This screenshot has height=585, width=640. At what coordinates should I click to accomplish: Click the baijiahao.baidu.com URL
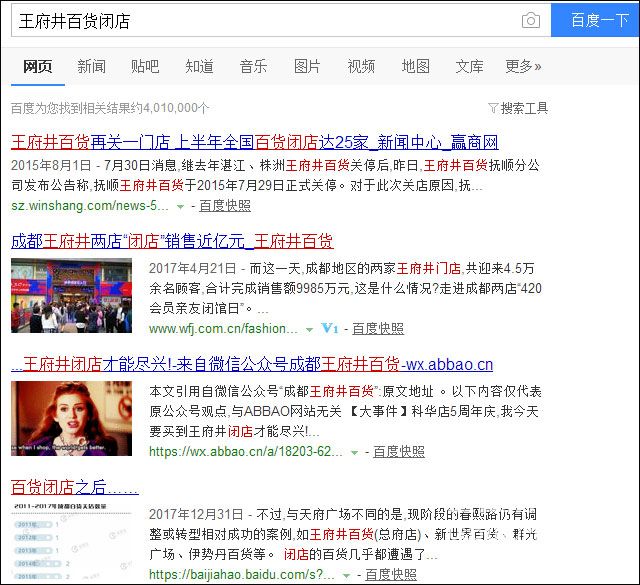click(242, 574)
